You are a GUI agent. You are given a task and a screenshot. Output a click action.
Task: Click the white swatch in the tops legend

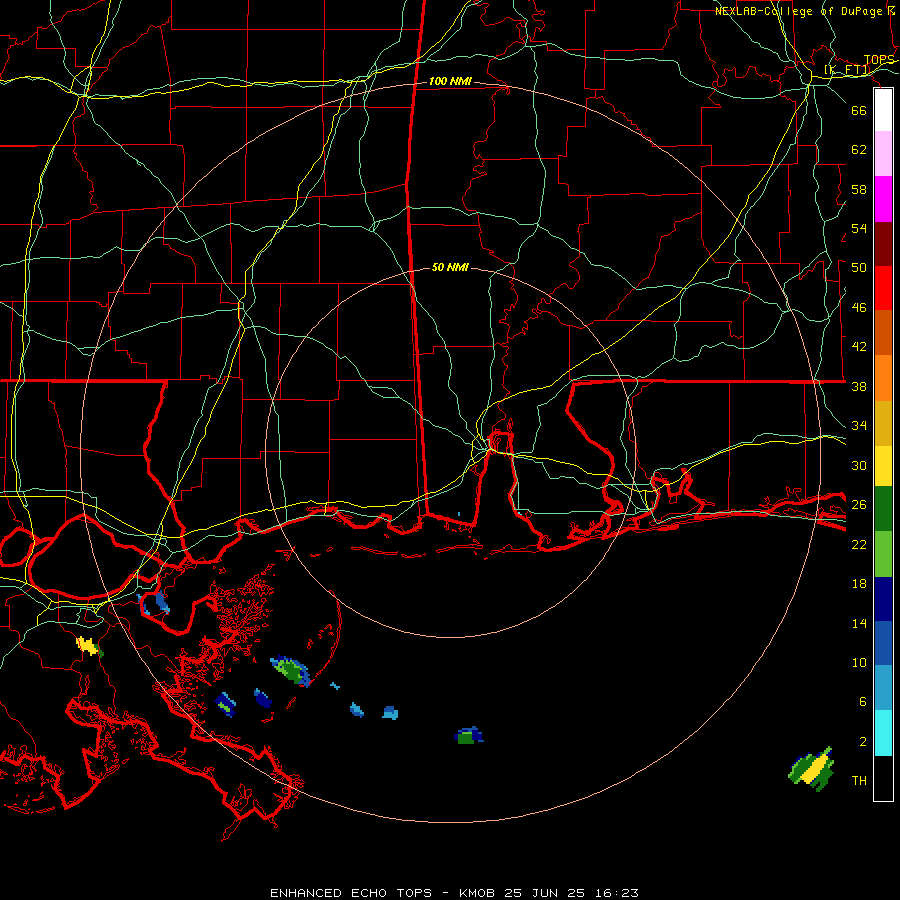(883, 110)
